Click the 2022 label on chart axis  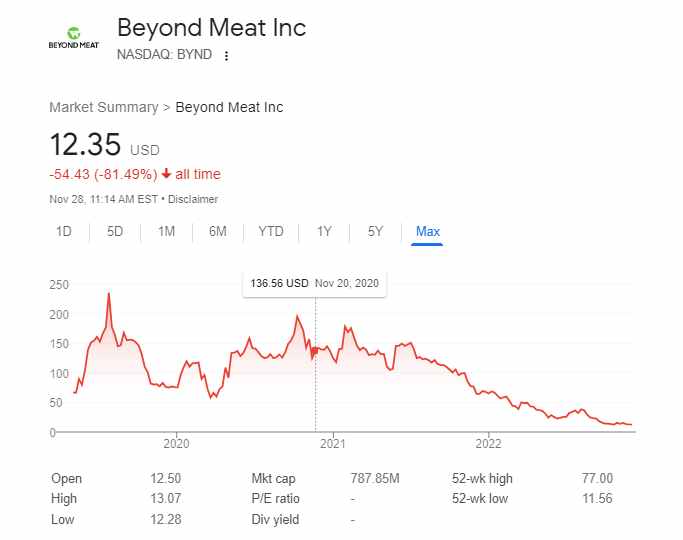pyautogui.click(x=488, y=443)
